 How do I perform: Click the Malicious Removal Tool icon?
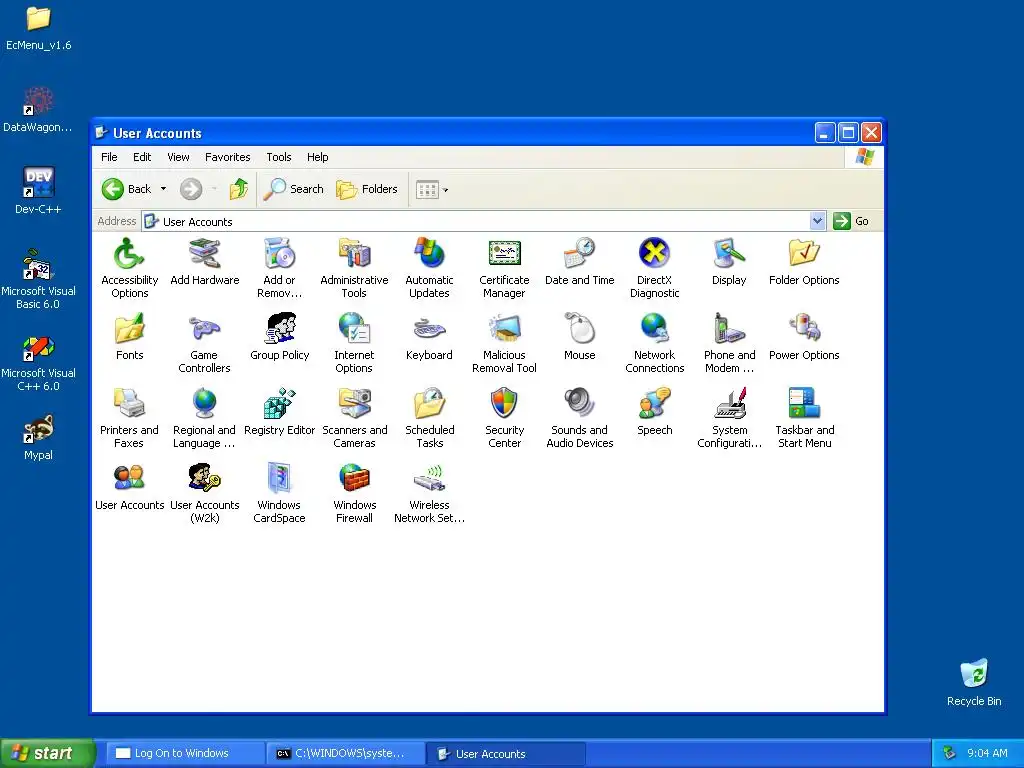tap(504, 328)
